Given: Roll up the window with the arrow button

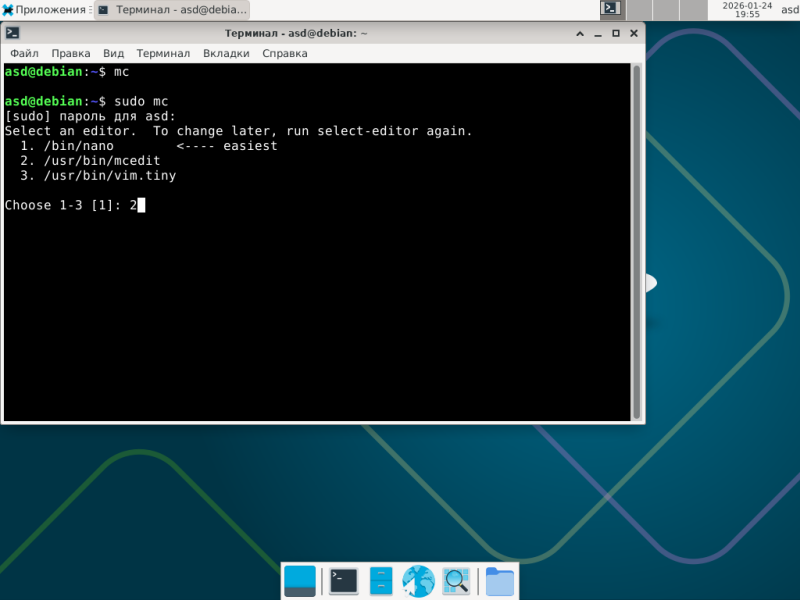Looking at the screenshot, I should [x=580, y=34].
